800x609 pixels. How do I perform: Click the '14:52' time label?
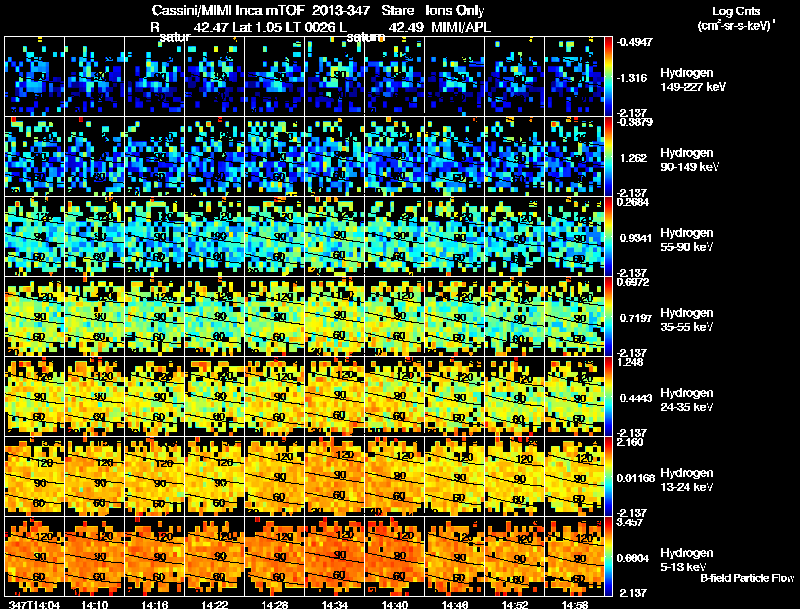[515, 604]
